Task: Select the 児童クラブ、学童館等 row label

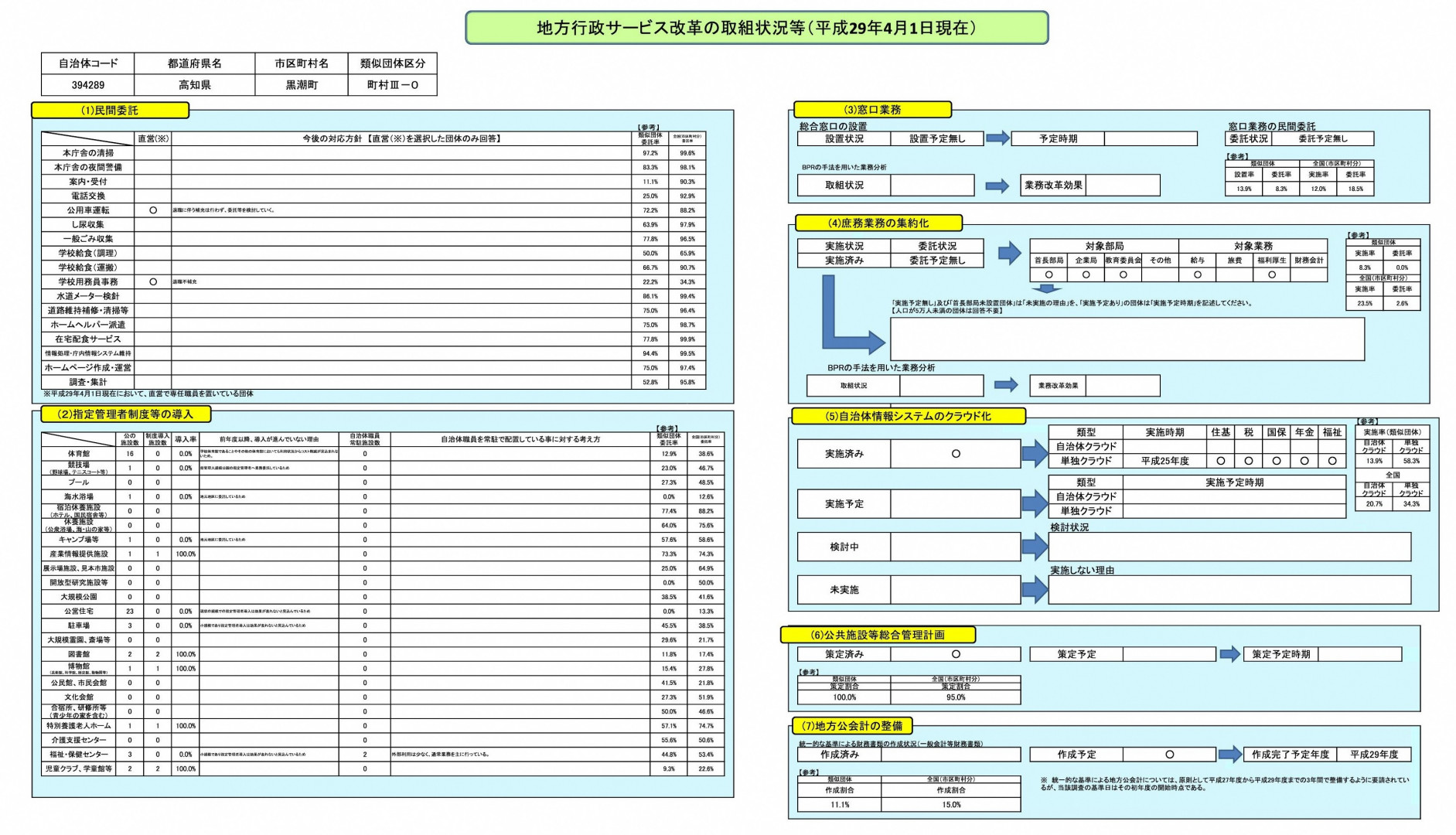Action: [79, 769]
